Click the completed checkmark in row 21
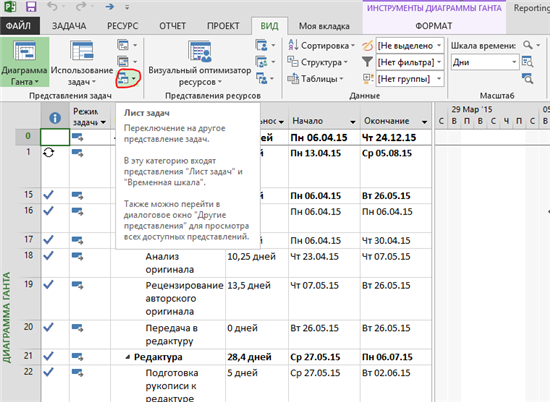The image size is (550, 402). coord(48,356)
